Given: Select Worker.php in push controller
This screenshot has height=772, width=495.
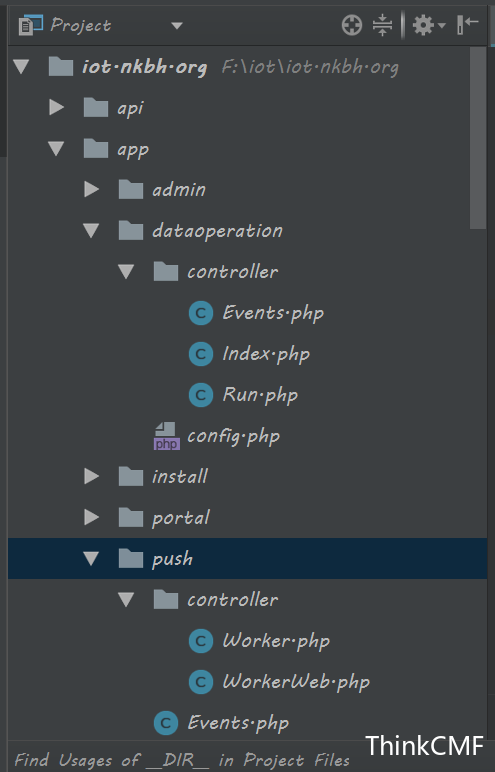Looking at the screenshot, I should tap(276, 641).
